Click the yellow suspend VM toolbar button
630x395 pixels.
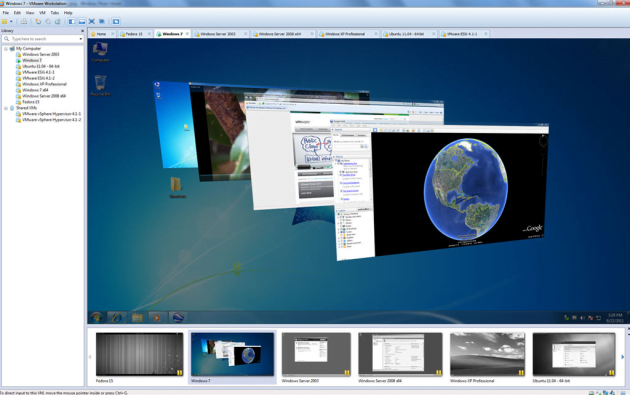pos(4,21)
